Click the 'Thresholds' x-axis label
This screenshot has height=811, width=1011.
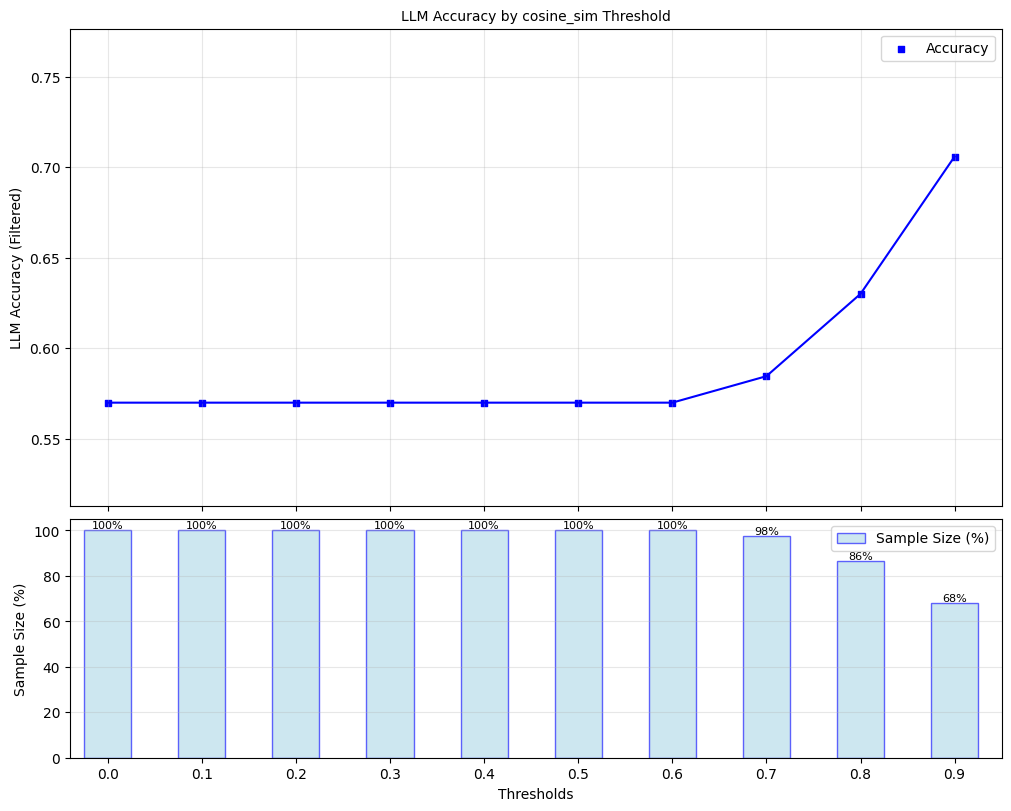[x=535, y=795]
